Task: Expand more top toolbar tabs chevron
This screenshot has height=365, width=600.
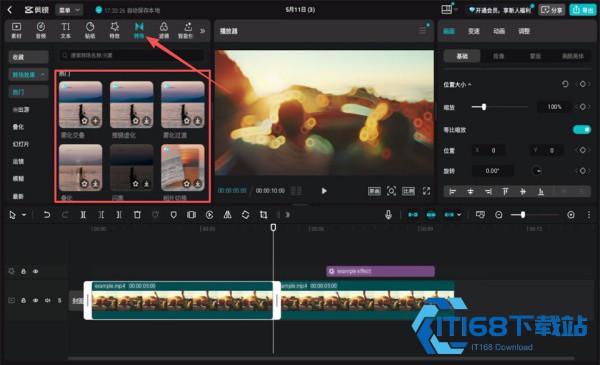Action: coord(202,31)
